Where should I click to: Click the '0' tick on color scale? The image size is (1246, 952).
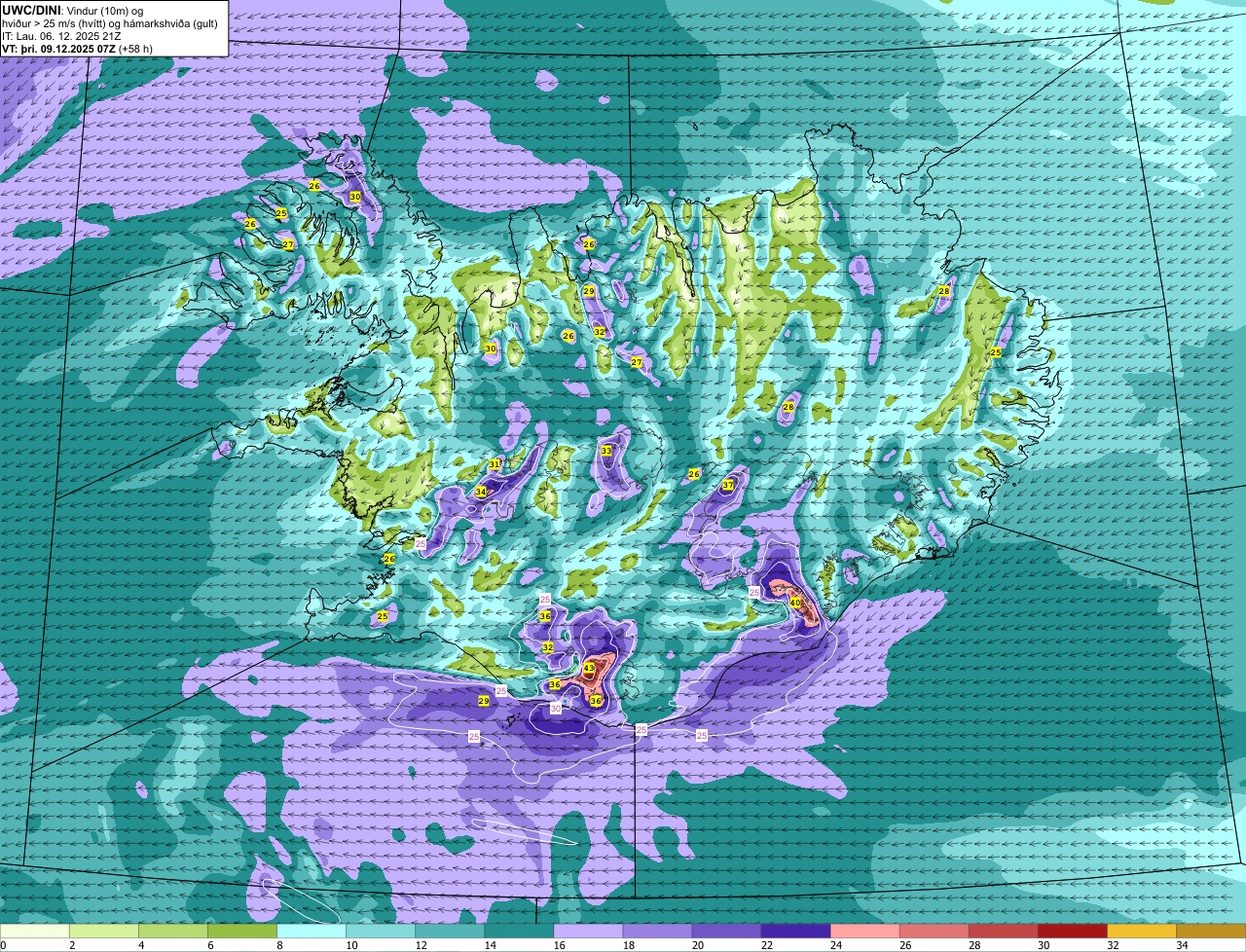(x=3, y=945)
